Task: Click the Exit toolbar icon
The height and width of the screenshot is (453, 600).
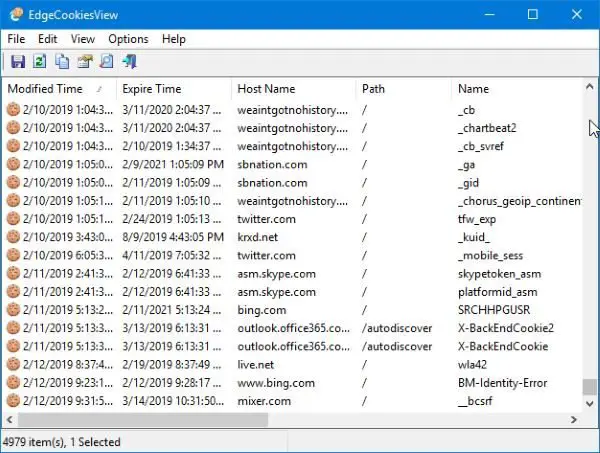Action: tap(130, 61)
